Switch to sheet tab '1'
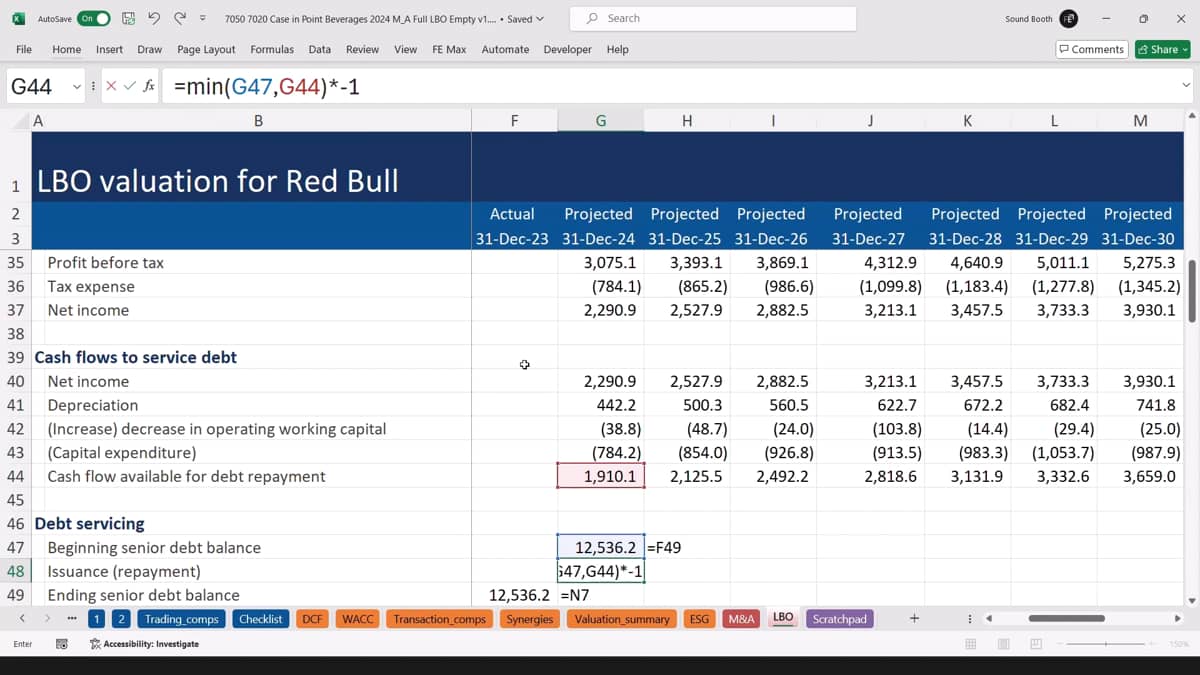This screenshot has width=1200, height=675. pos(96,619)
